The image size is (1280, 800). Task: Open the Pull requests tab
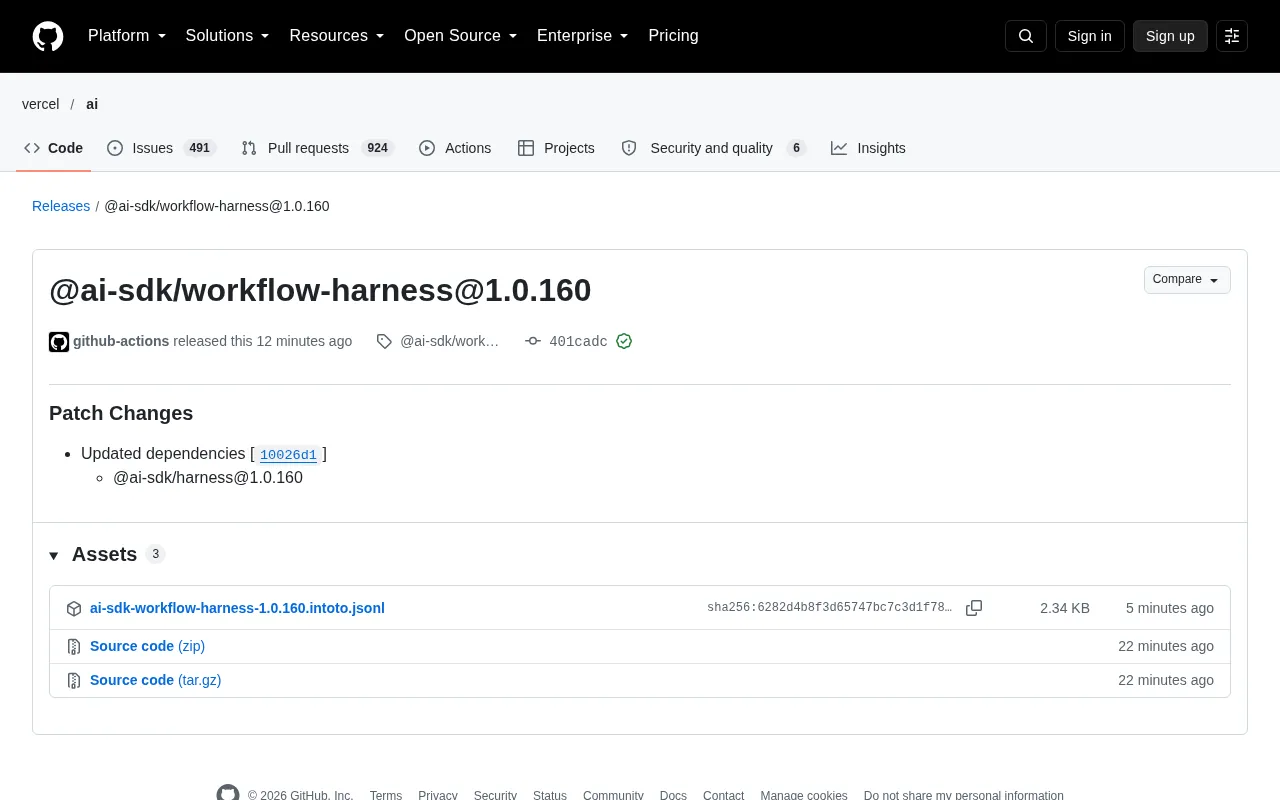coord(318,148)
